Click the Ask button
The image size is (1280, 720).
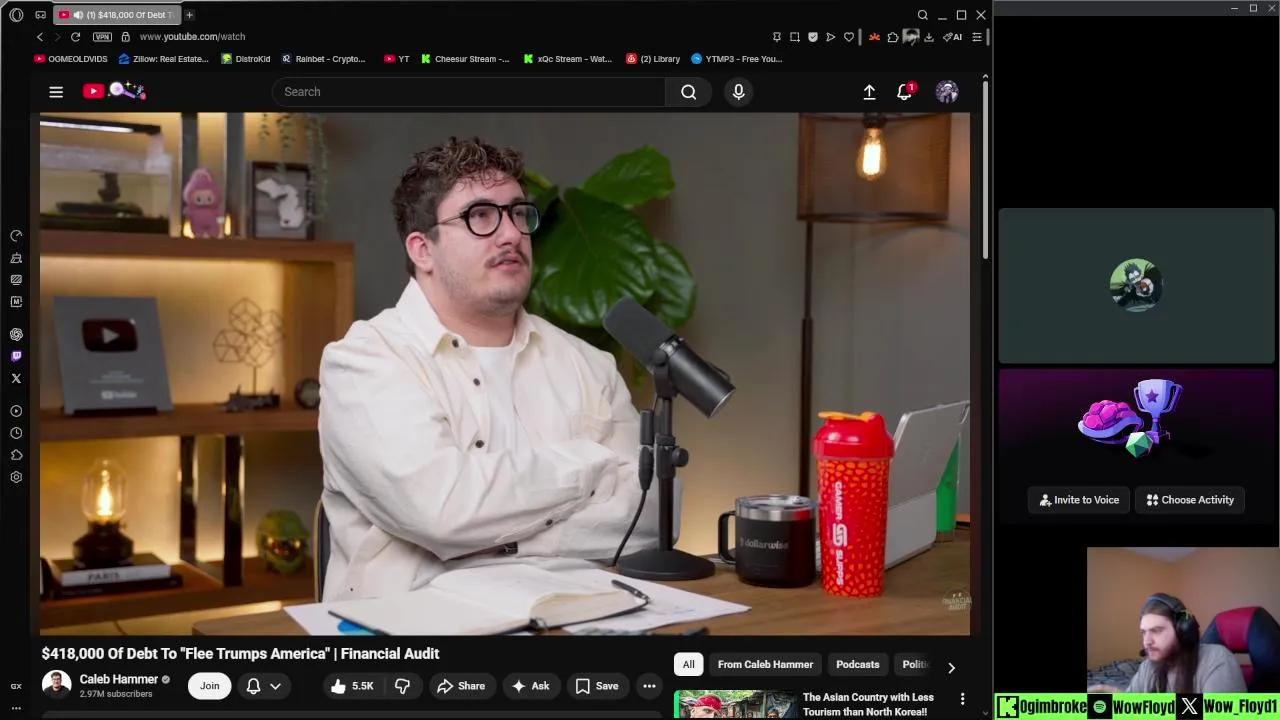click(530, 686)
